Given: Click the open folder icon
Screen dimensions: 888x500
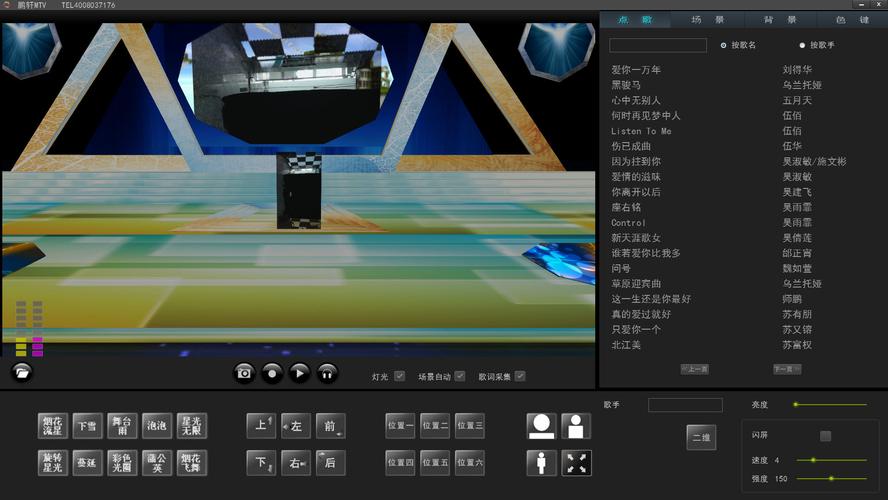Looking at the screenshot, I should [x=22, y=372].
